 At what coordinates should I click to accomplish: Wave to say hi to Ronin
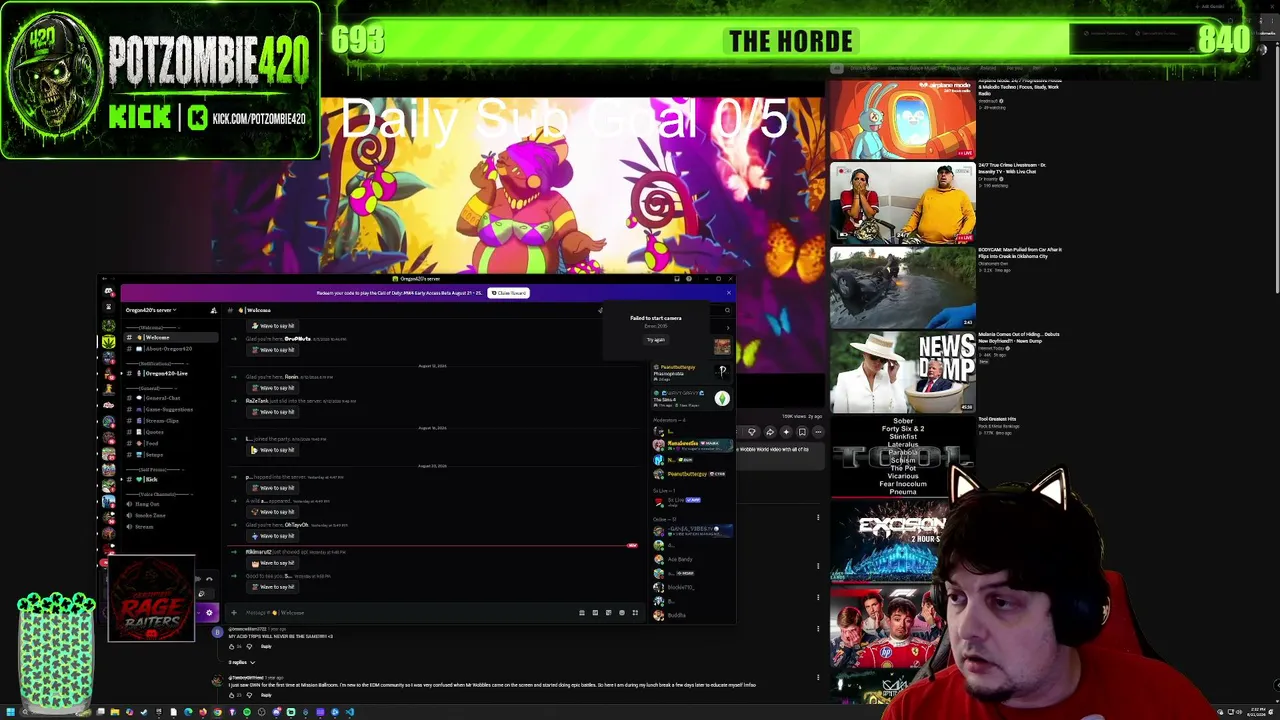[273, 388]
